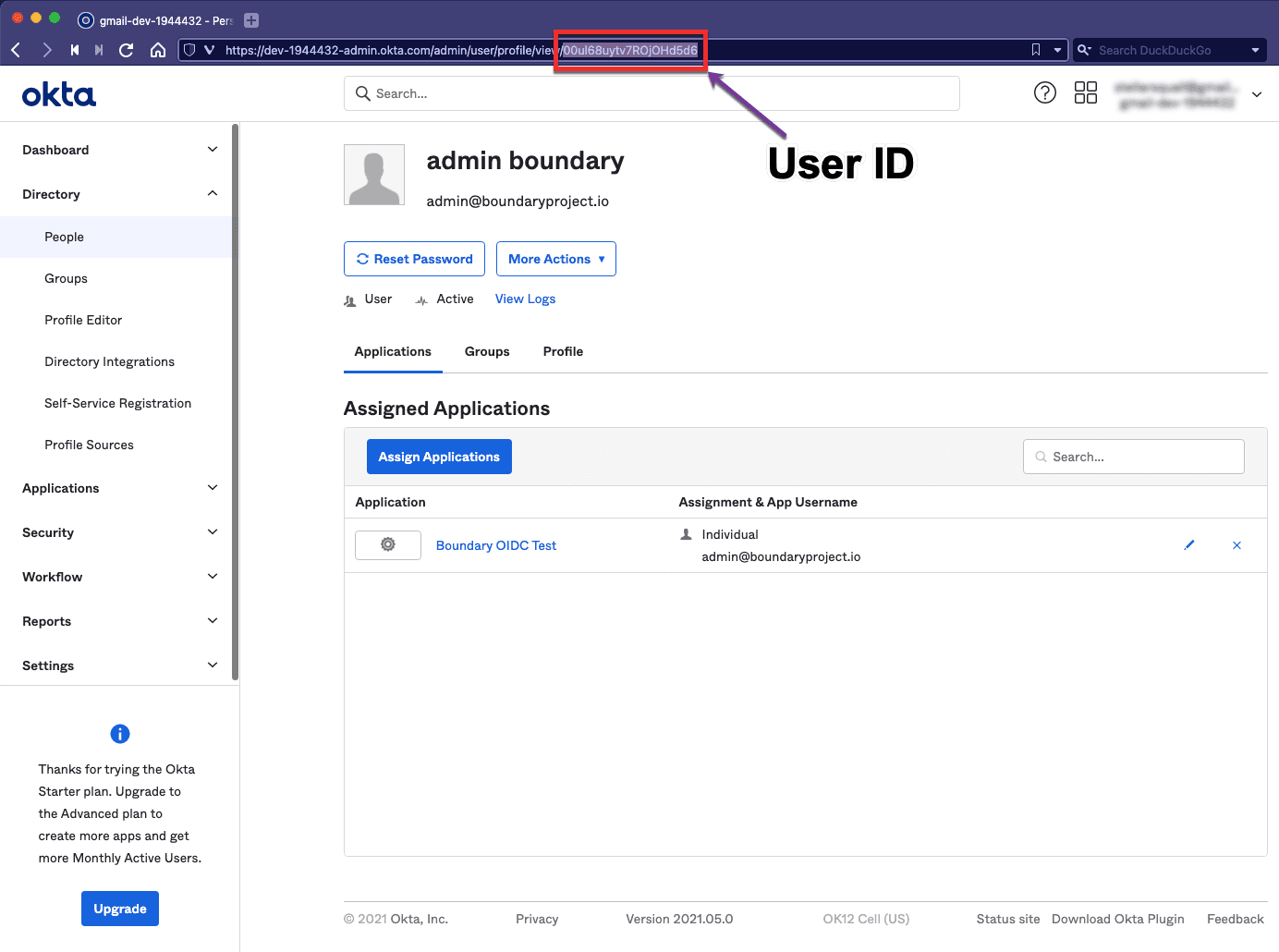This screenshot has width=1279, height=952.
Task: Select Groups in the Directory sidebar
Action: [66, 278]
